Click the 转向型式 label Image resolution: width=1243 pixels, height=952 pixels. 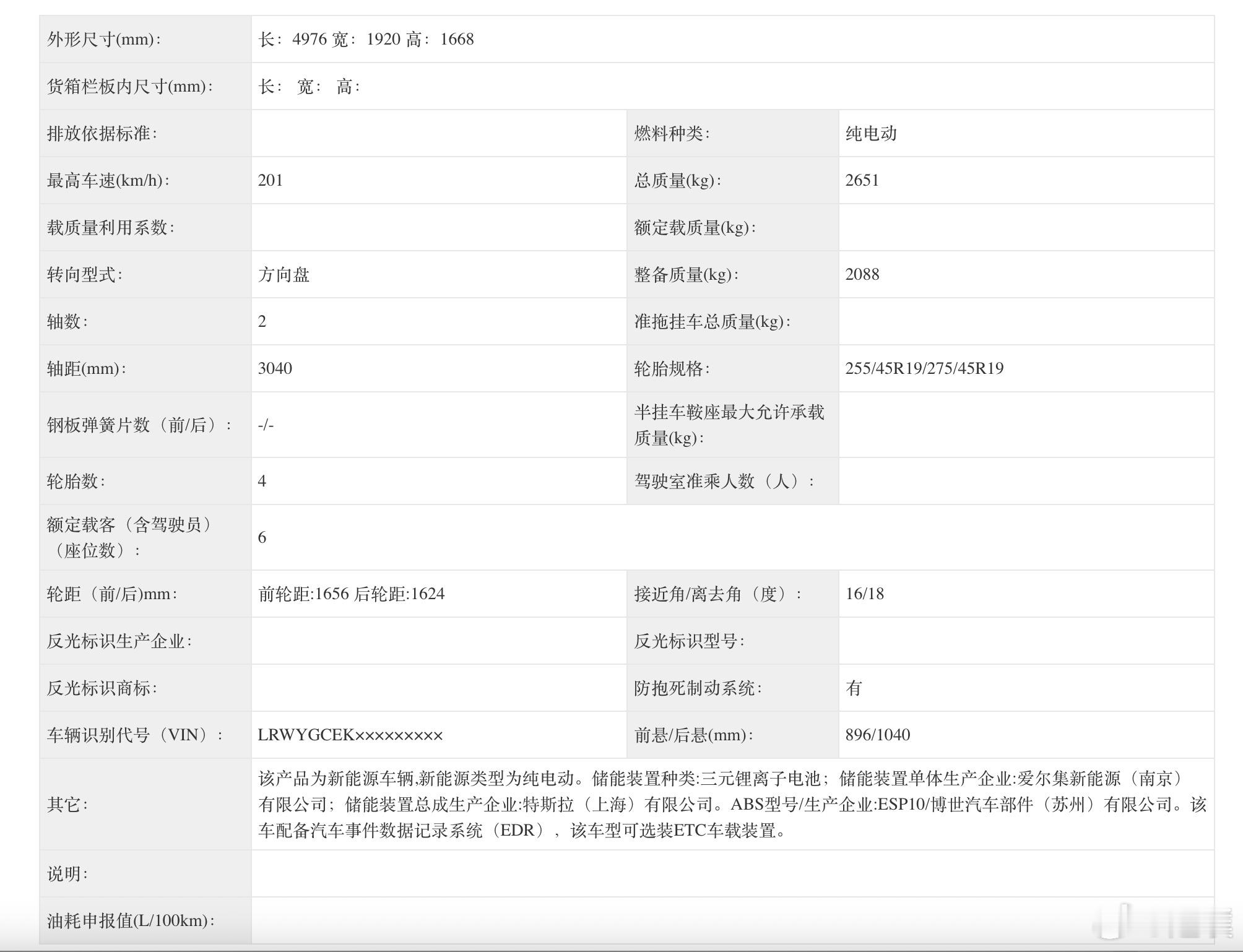pos(85,275)
